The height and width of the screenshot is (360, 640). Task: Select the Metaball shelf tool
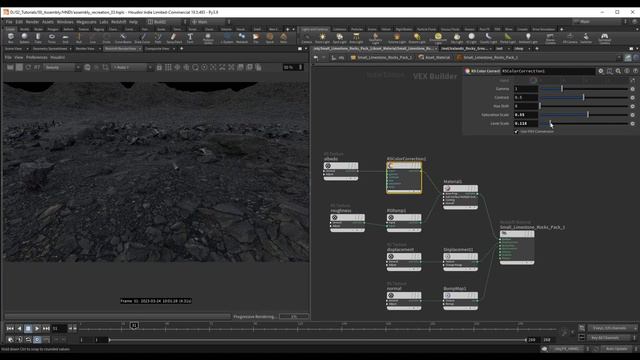242,38
